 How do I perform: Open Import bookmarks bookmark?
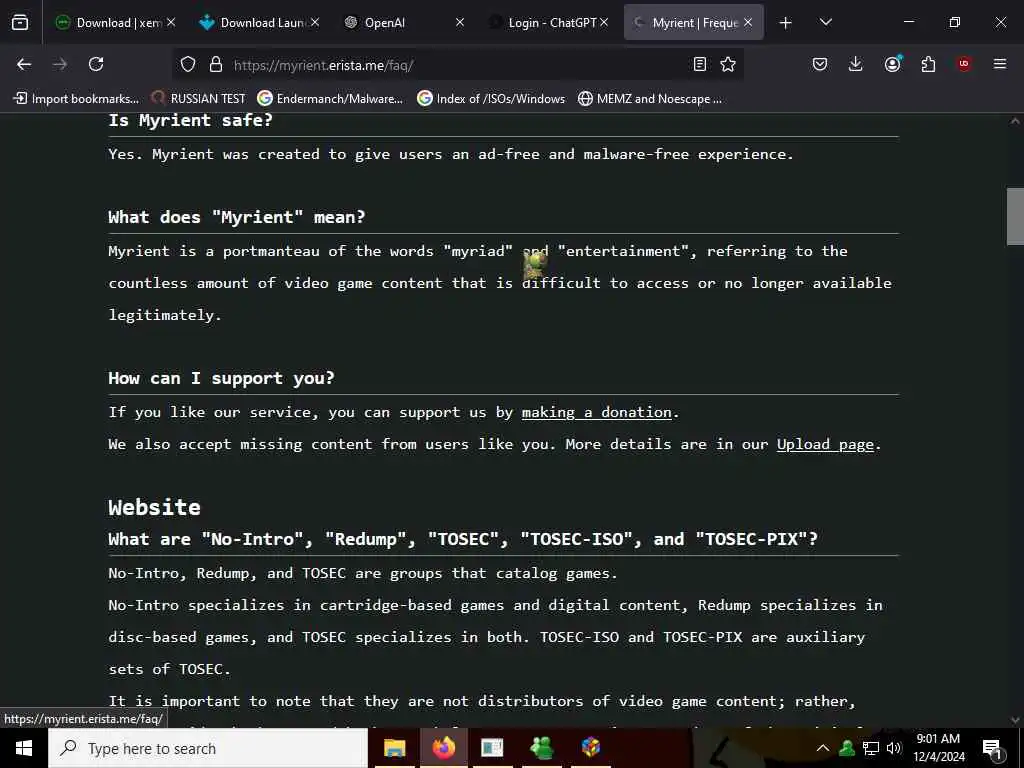tap(76, 99)
